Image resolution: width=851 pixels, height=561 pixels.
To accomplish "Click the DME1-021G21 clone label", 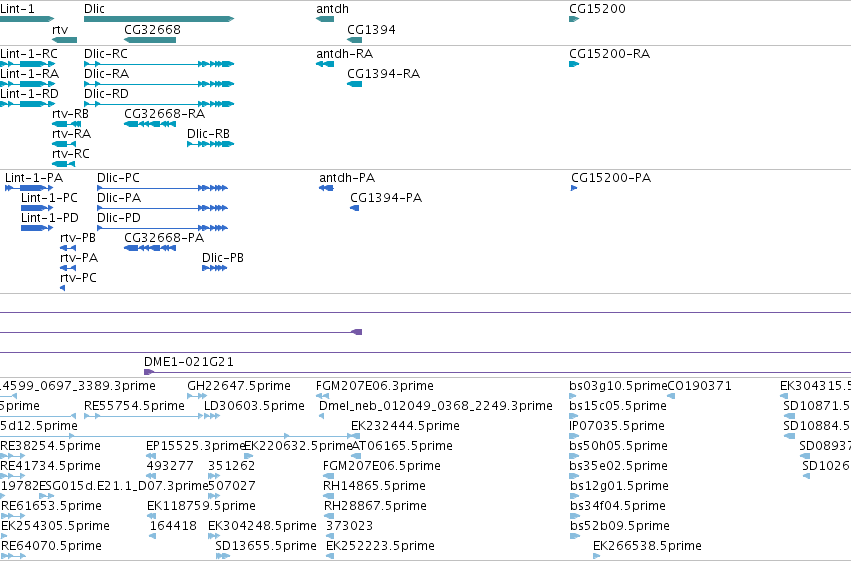I will (189, 361).
